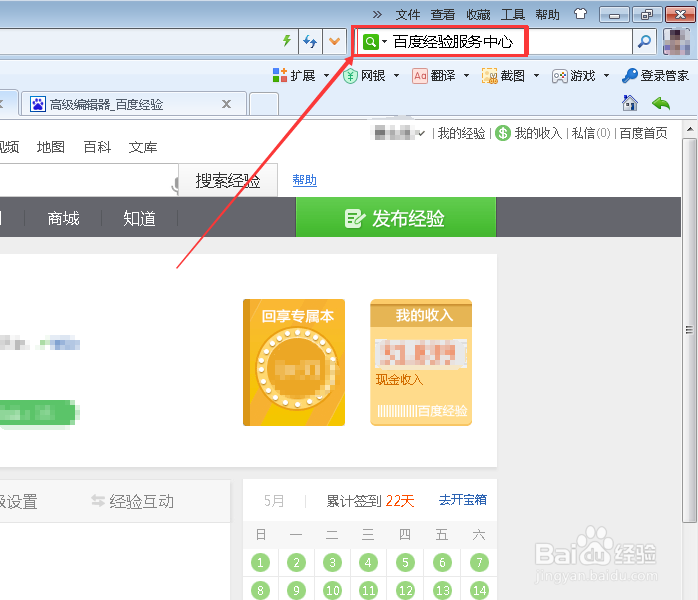698x600 pixels.
Task: Click the lightning speed-mode icon in address bar
Action: click(x=287, y=41)
